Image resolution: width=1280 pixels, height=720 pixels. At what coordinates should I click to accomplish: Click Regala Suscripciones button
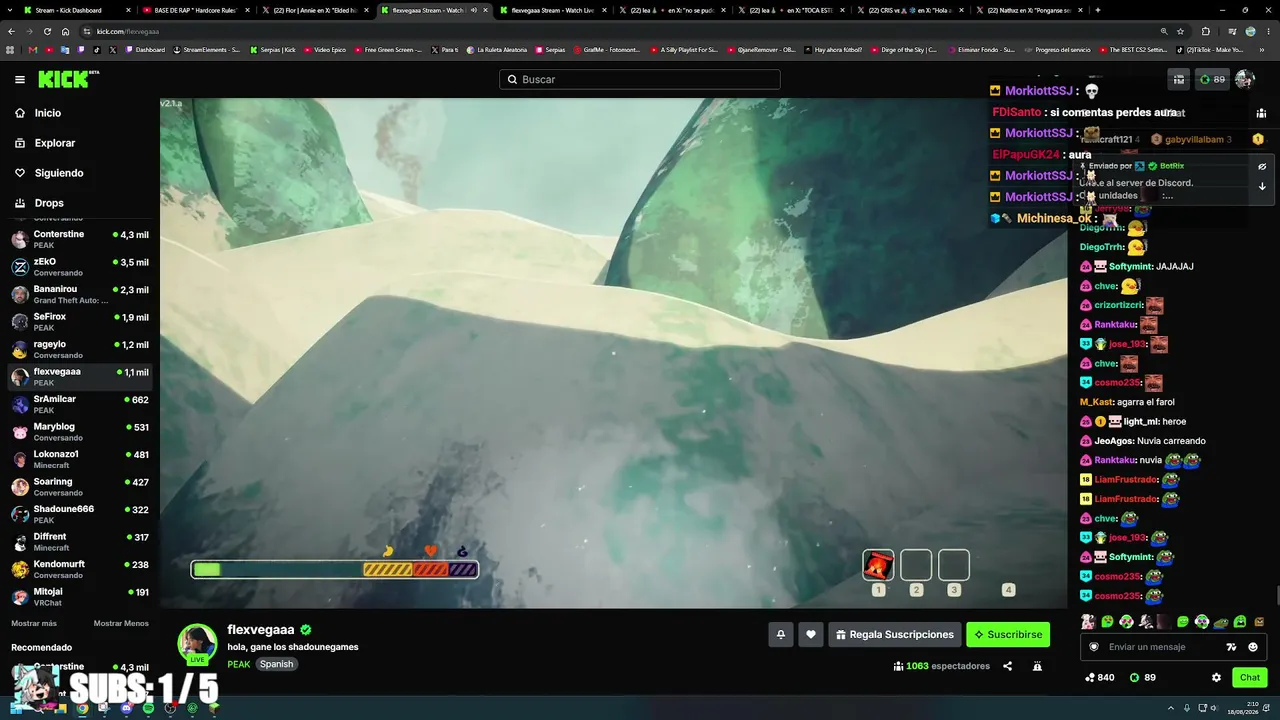pos(895,634)
